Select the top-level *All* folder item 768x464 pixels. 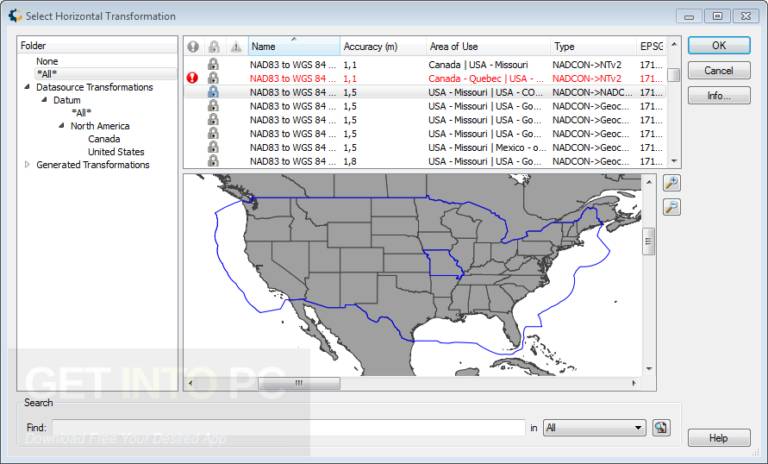click(x=47, y=74)
